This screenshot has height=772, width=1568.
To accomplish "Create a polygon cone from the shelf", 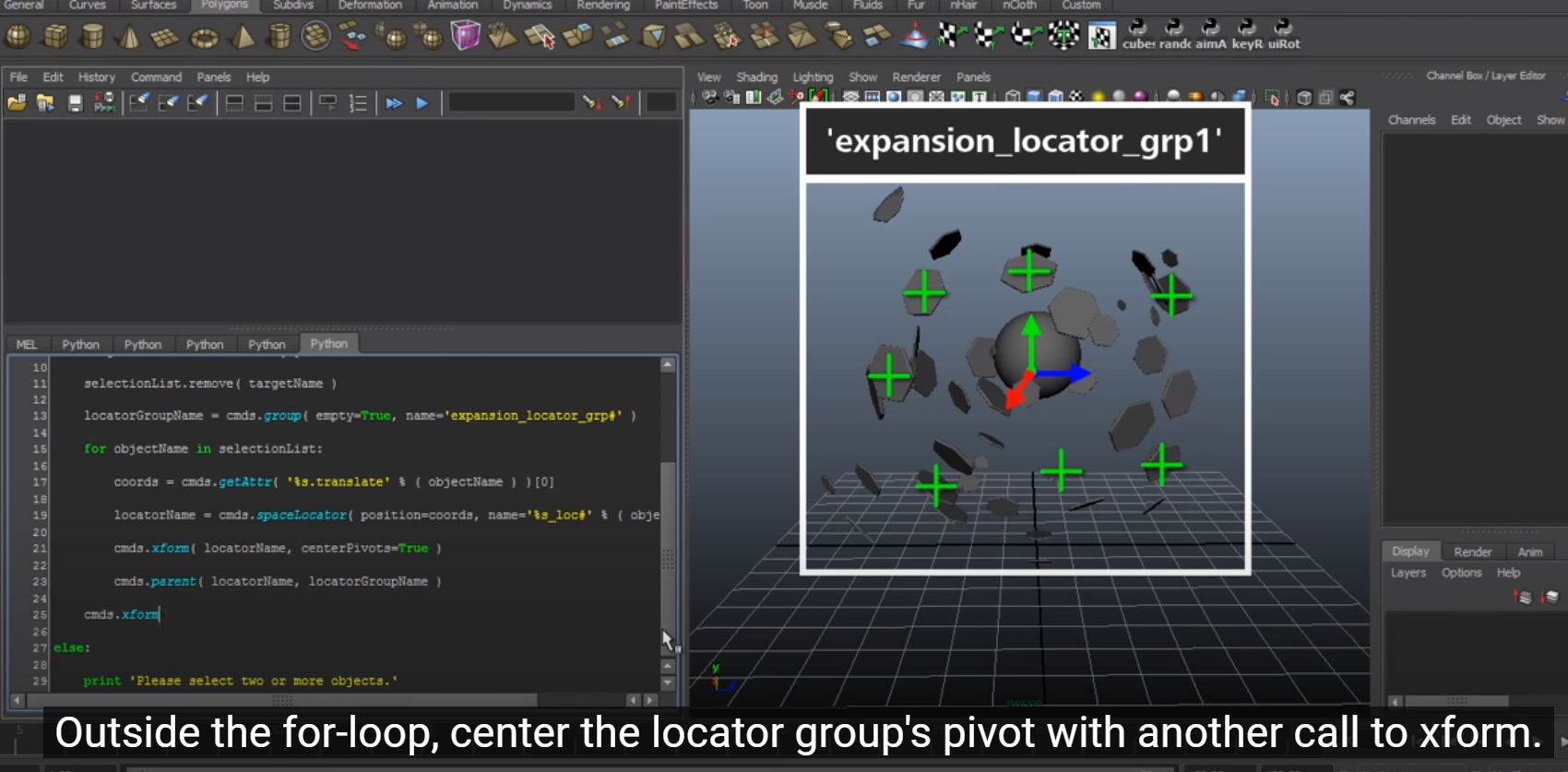I will tap(129, 37).
